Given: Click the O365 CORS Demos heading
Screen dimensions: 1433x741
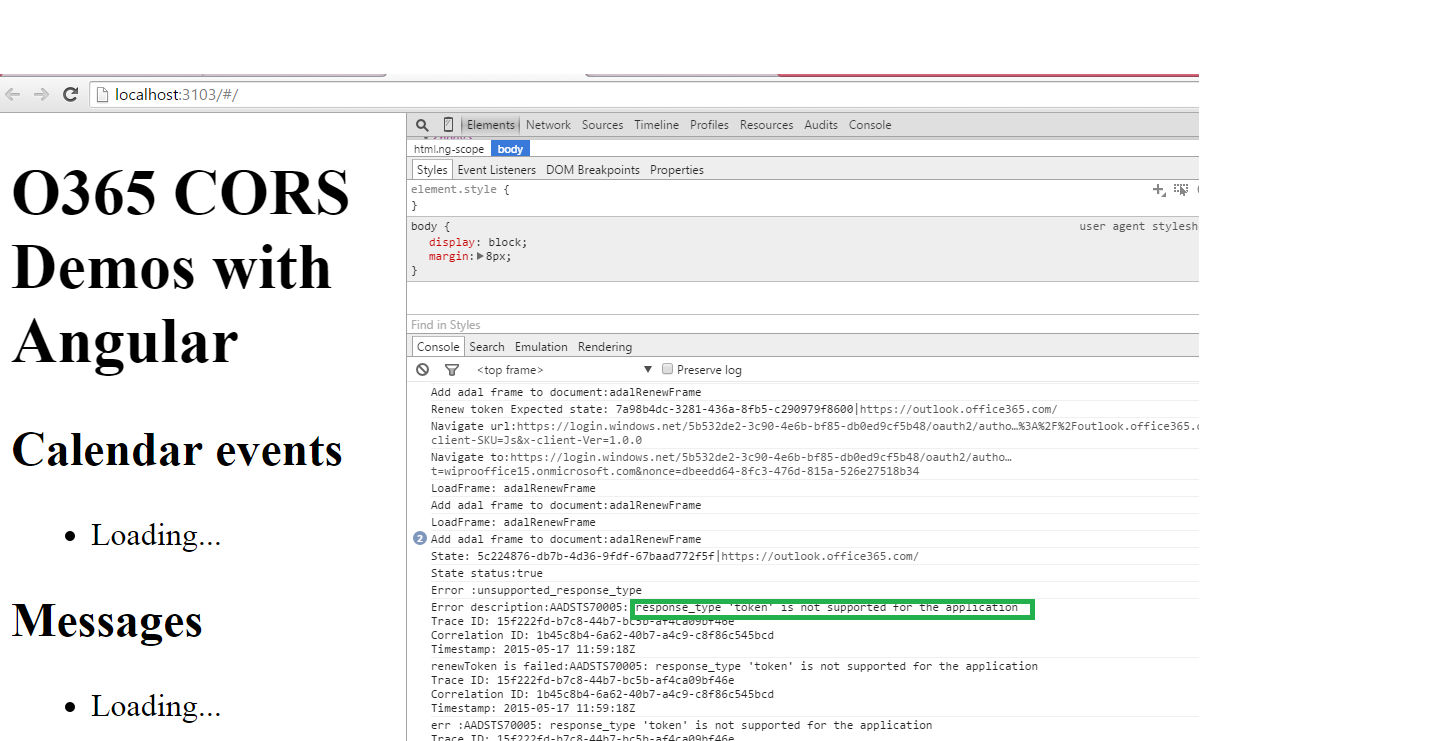Looking at the screenshot, I should (x=180, y=267).
